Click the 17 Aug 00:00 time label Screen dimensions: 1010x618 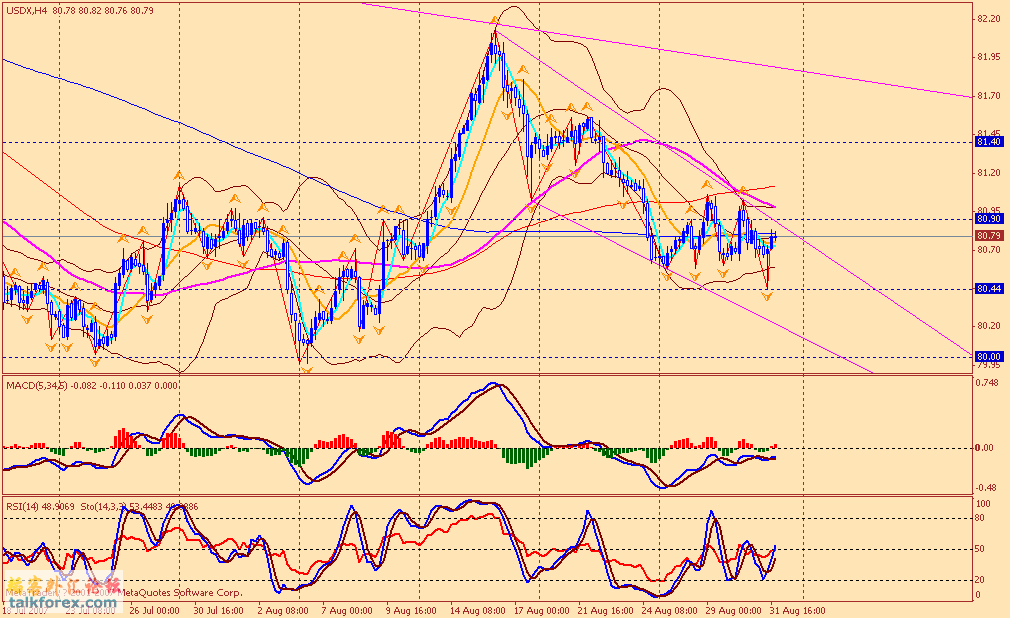pos(542,610)
